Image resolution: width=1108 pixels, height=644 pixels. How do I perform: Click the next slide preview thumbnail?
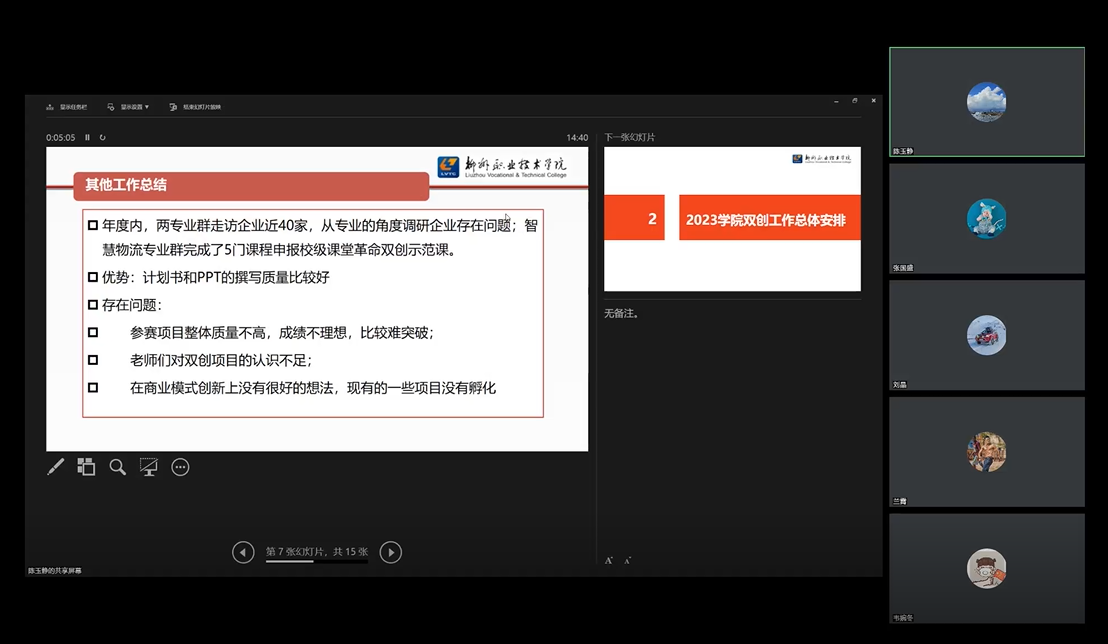pos(732,219)
